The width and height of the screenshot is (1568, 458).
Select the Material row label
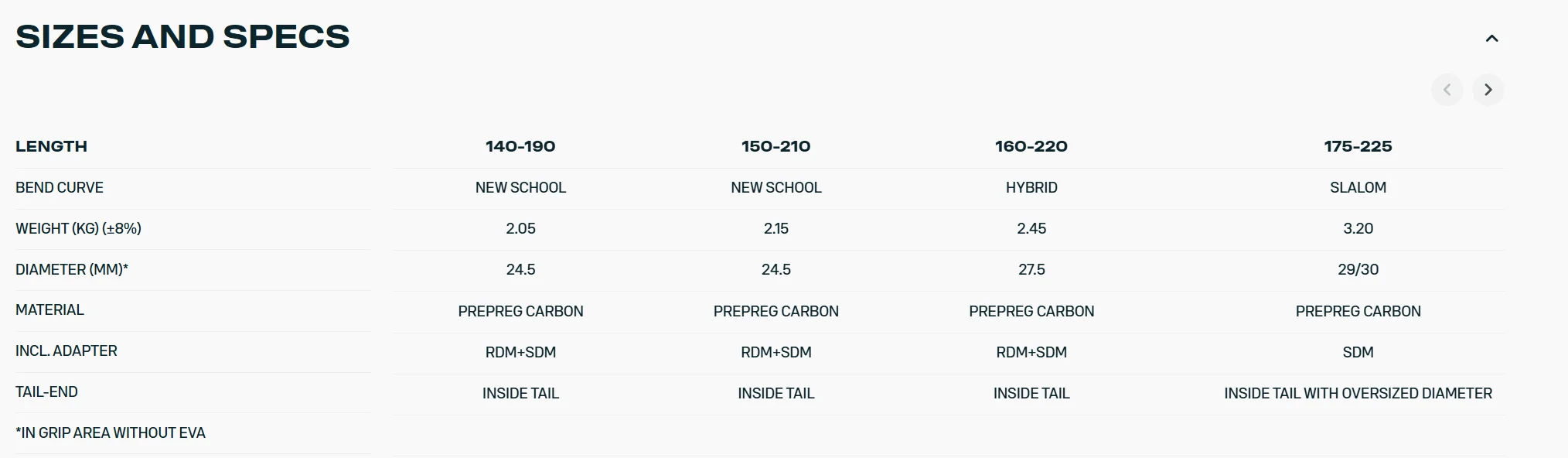49,309
